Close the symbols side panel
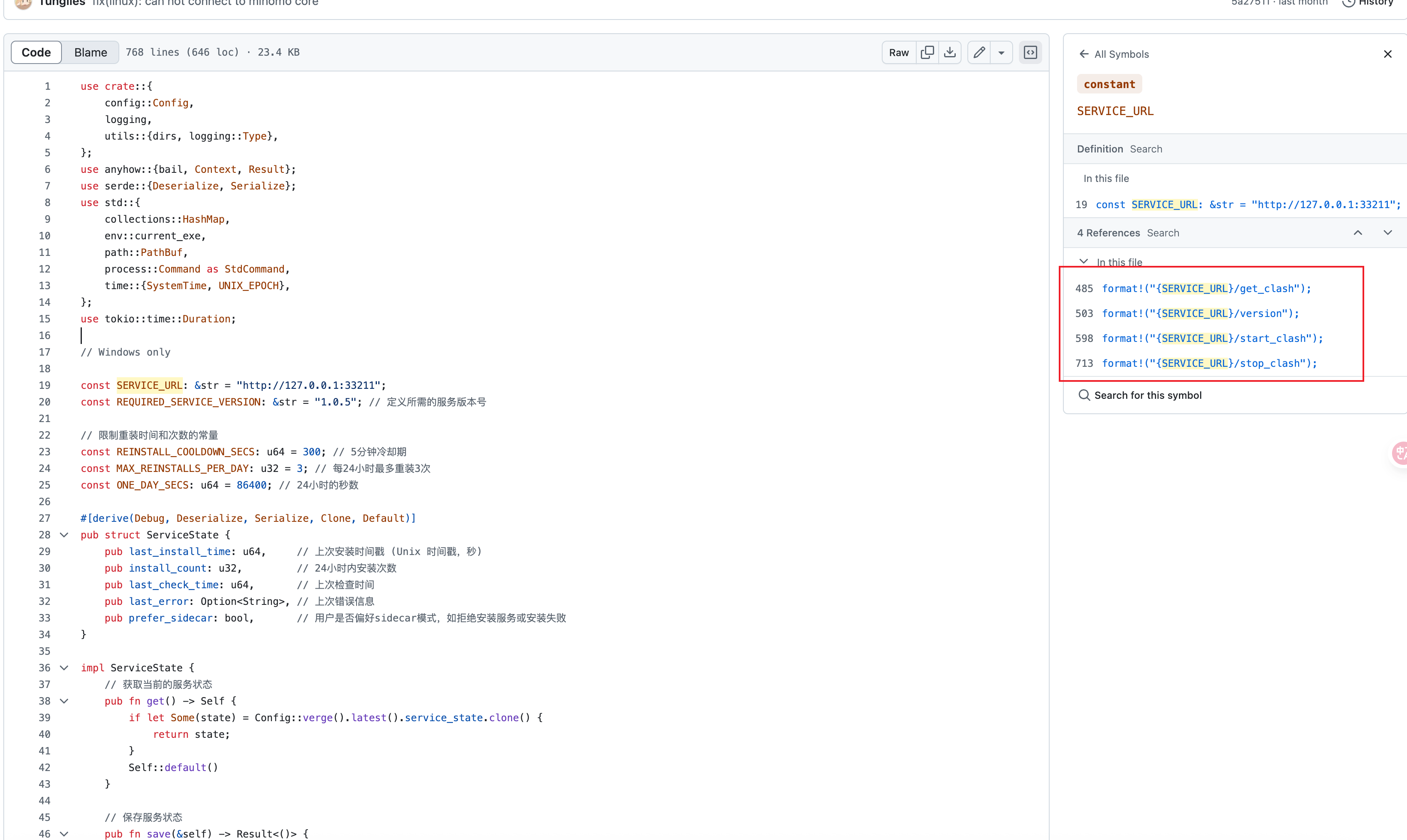Image resolution: width=1407 pixels, height=840 pixels. point(1387,54)
